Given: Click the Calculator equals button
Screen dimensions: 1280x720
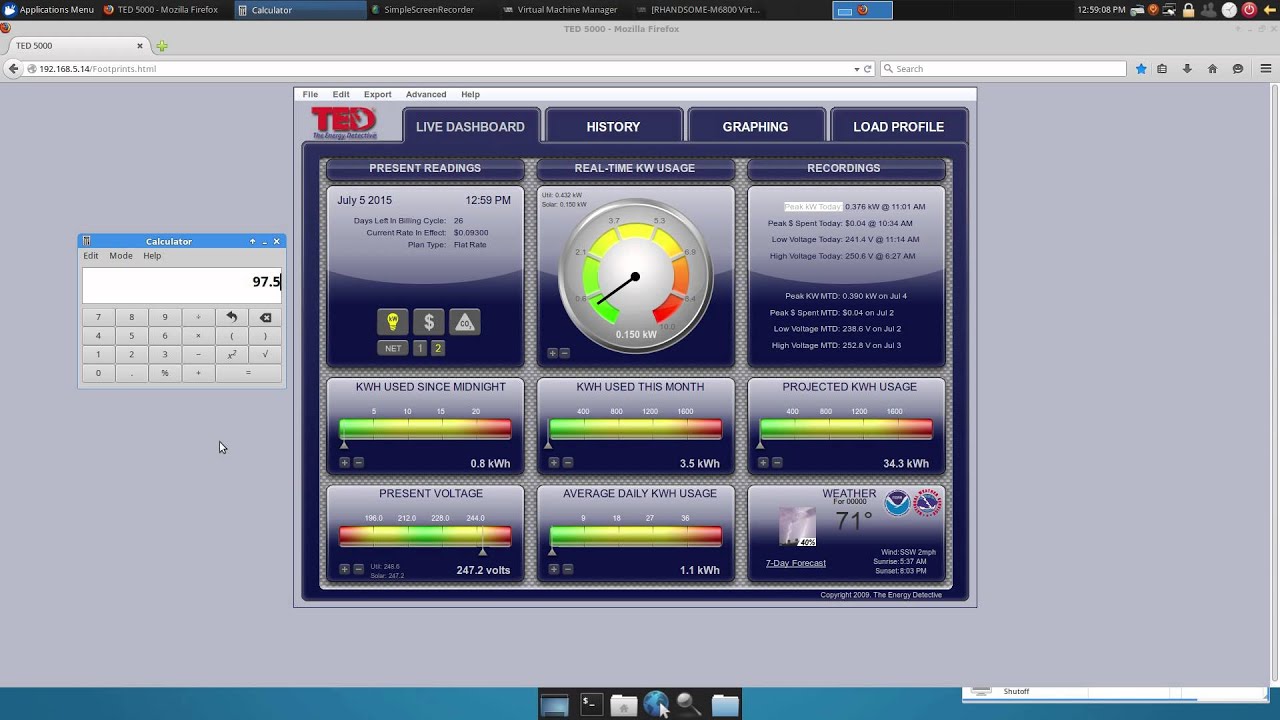Looking at the screenshot, I should (248, 373).
